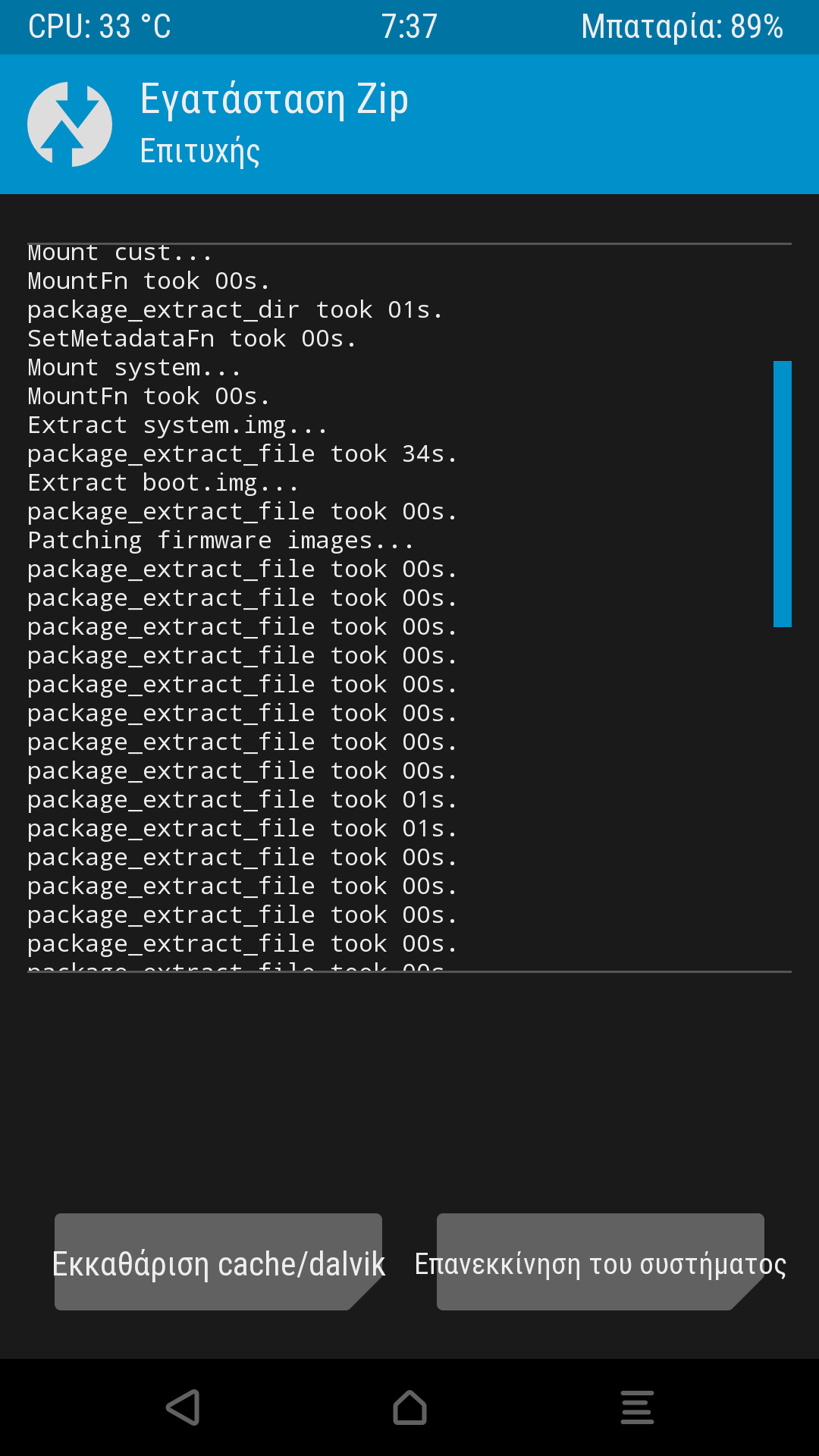Screen dimensions: 819x1456
Task: Select the "Extract system.img..." log line
Action: tap(177, 425)
